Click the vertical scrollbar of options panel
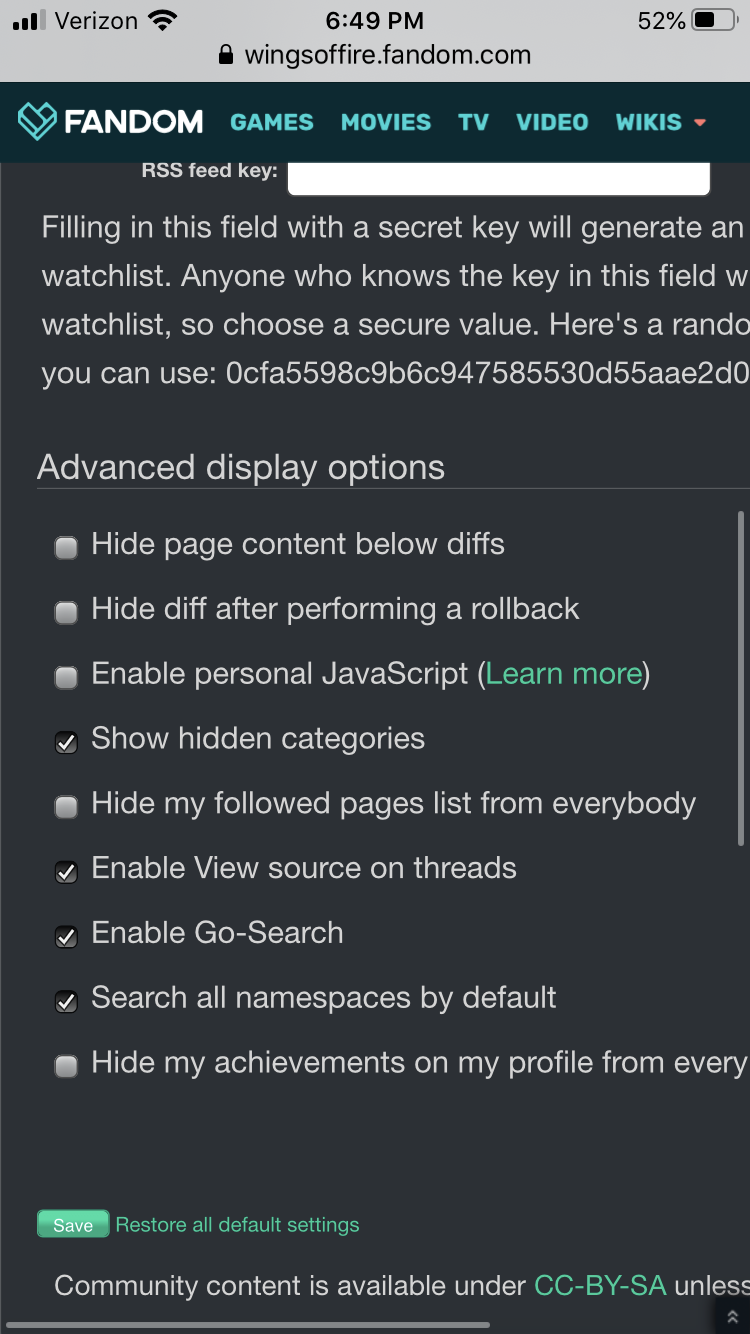The width and height of the screenshot is (750, 1334). coord(741,680)
